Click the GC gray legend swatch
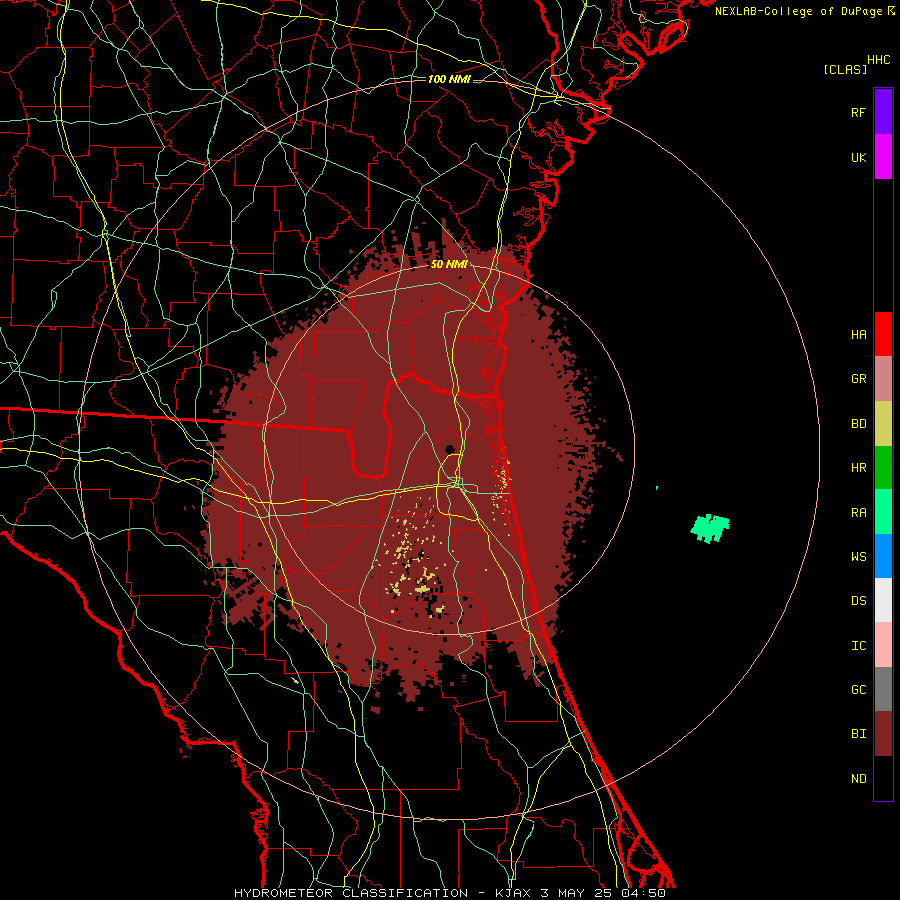 (883, 689)
